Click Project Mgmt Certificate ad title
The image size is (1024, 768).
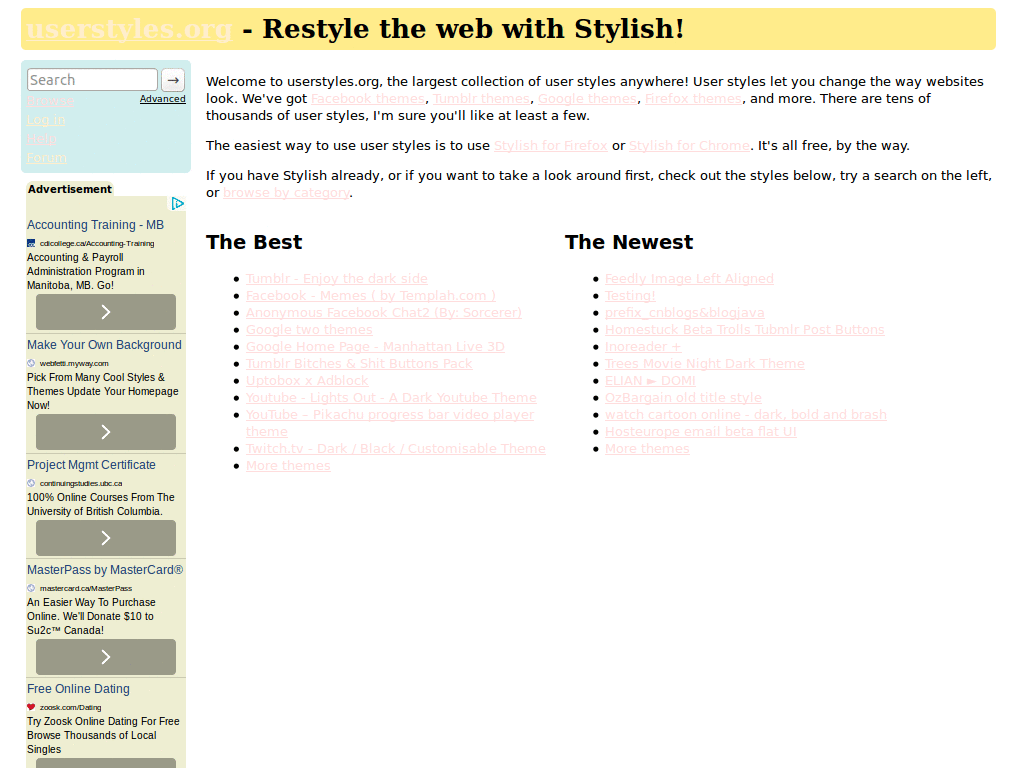click(x=91, y=465)
